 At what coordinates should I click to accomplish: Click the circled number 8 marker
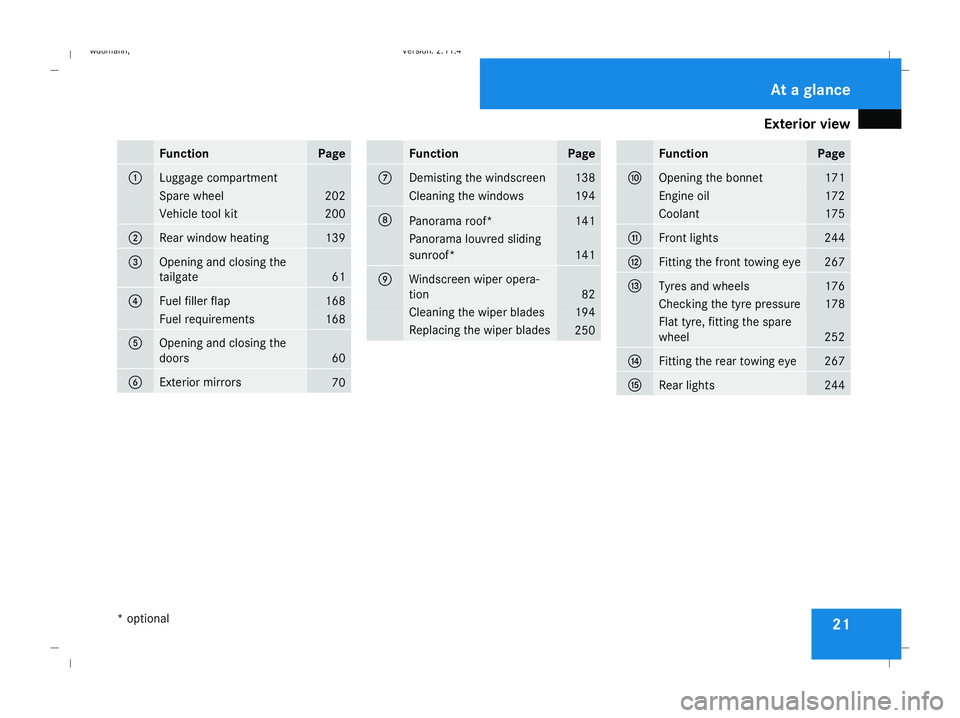[385, 220]
